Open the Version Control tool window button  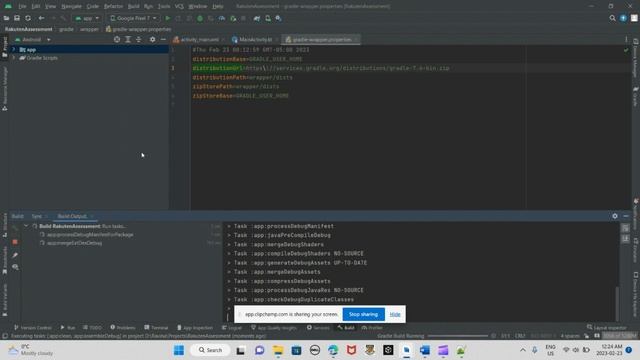coord(33,327)
